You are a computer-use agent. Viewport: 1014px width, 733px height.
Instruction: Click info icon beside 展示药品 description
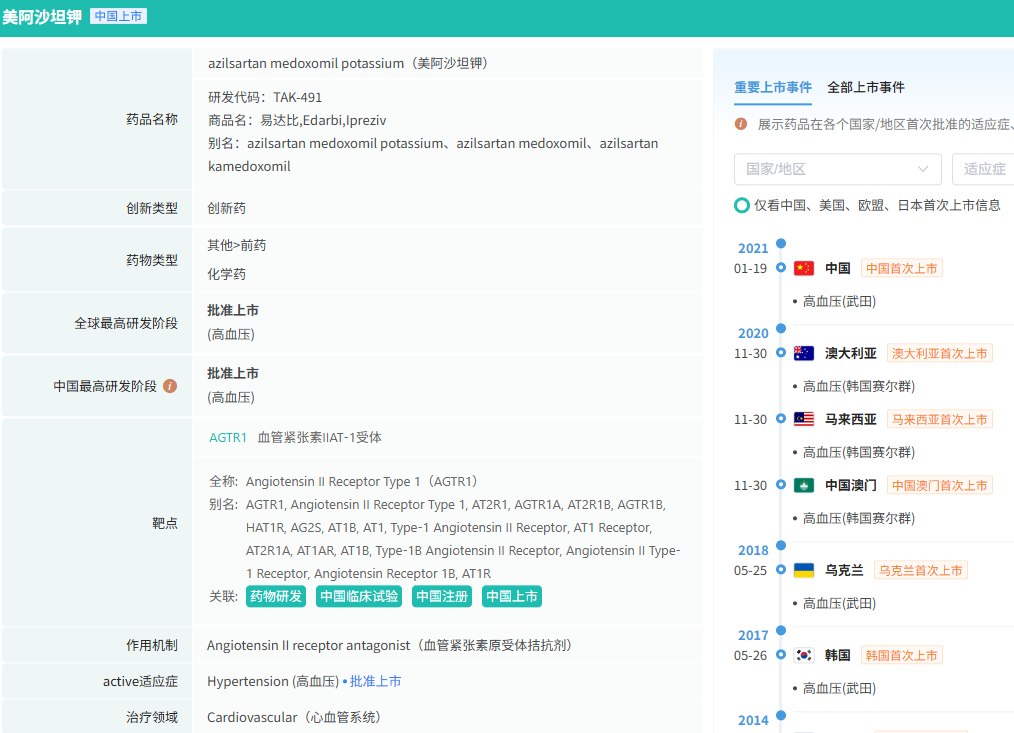click(741, 124)
